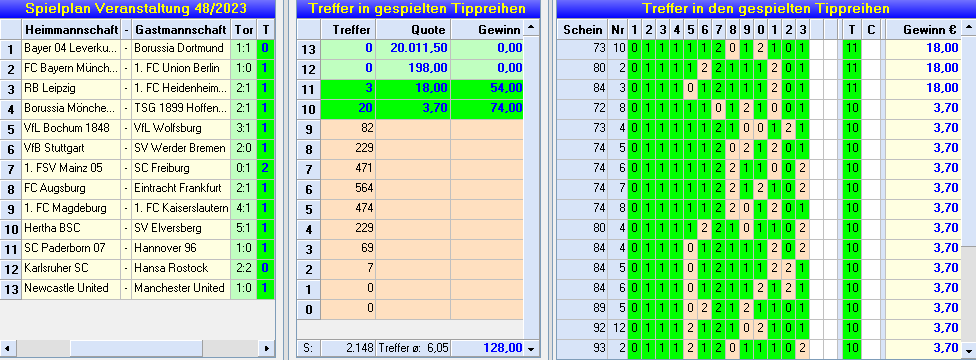Image resolution: width=976 pixels, height=360 pixels.
Task: Click Treffer count 82
Action: pos(348,128)
